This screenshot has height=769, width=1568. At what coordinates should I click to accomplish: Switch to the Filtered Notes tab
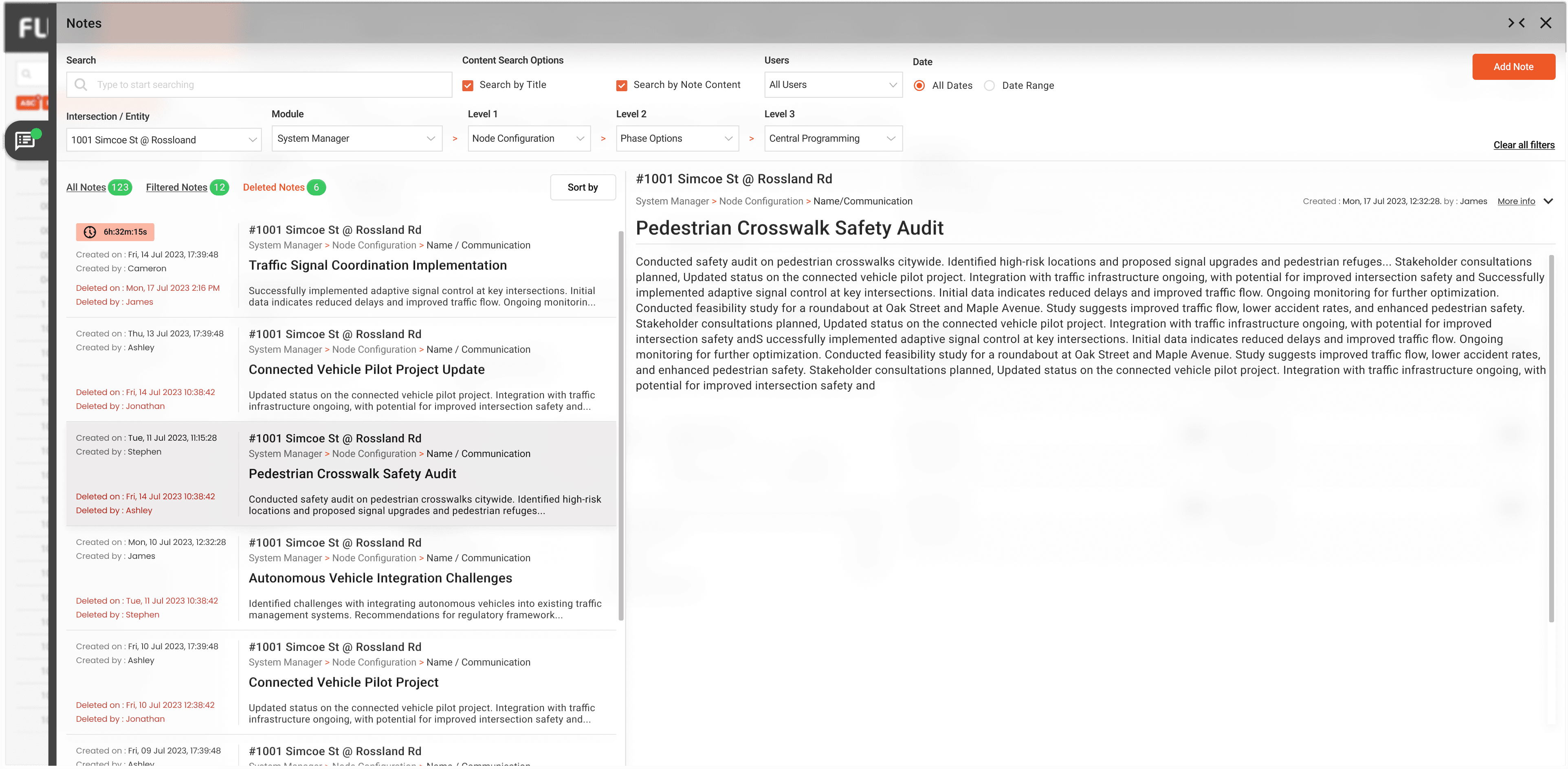176,187
